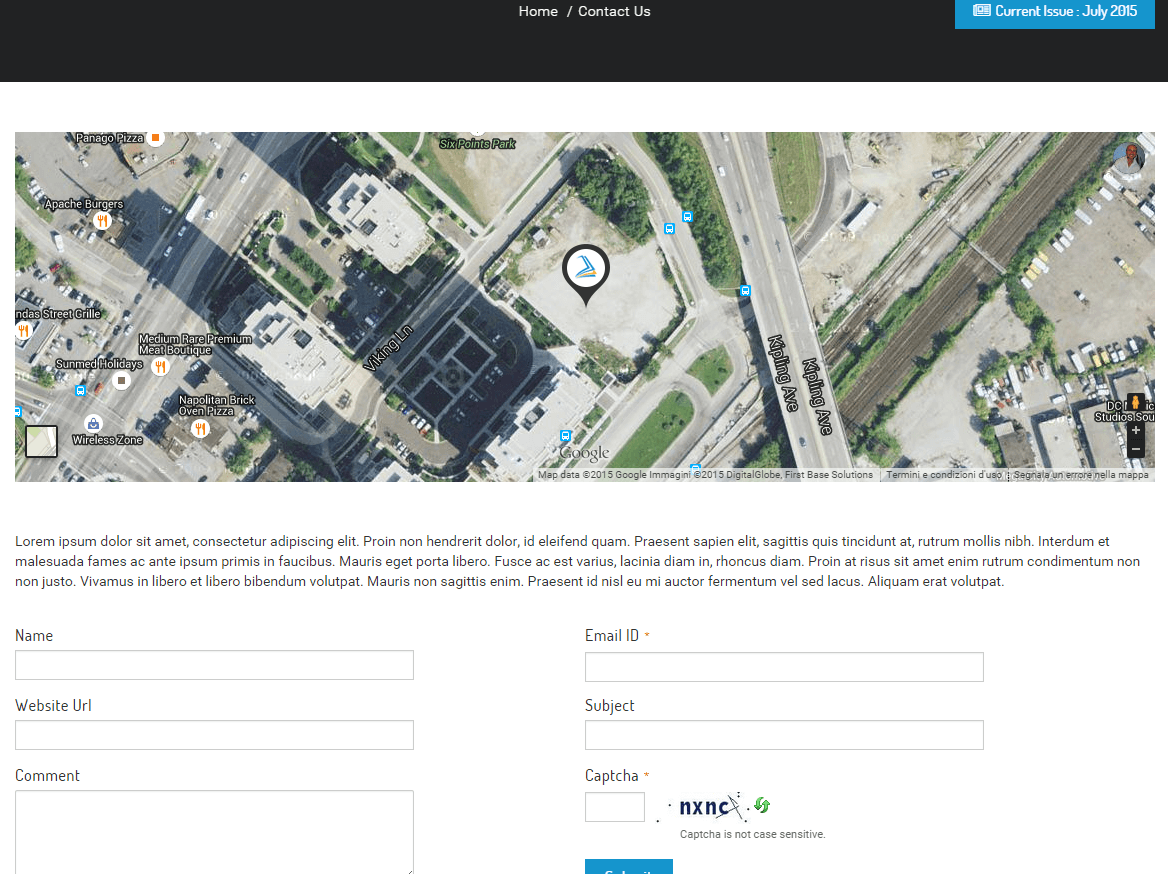Click the Viking Ln street label
Screen dimensions: 1168x874
click(387, 348)
